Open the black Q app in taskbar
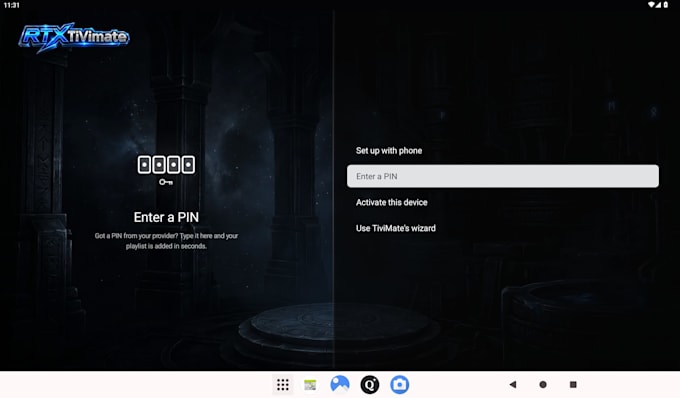680x398 pixels. (369, 385)
